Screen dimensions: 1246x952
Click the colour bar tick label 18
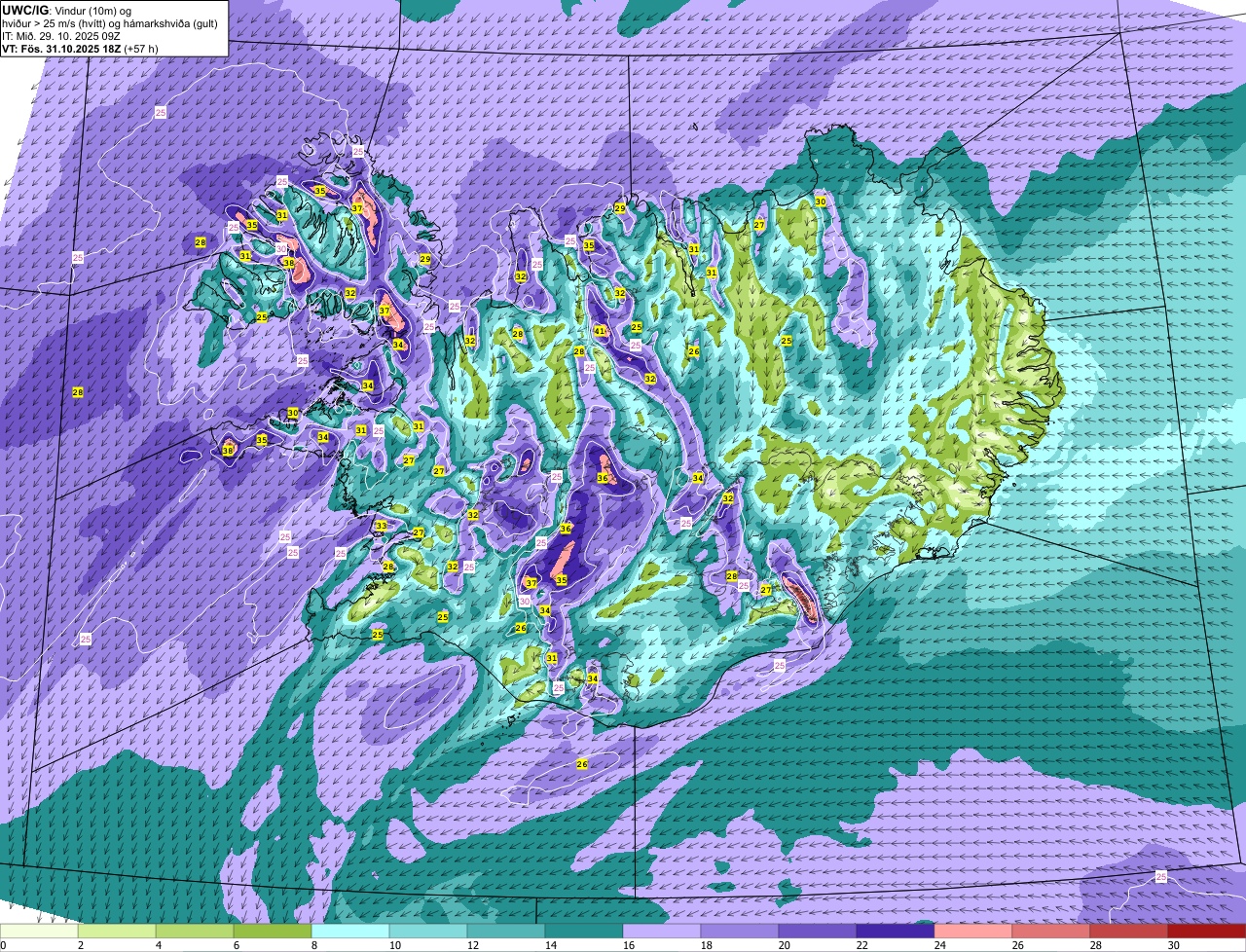707,945
